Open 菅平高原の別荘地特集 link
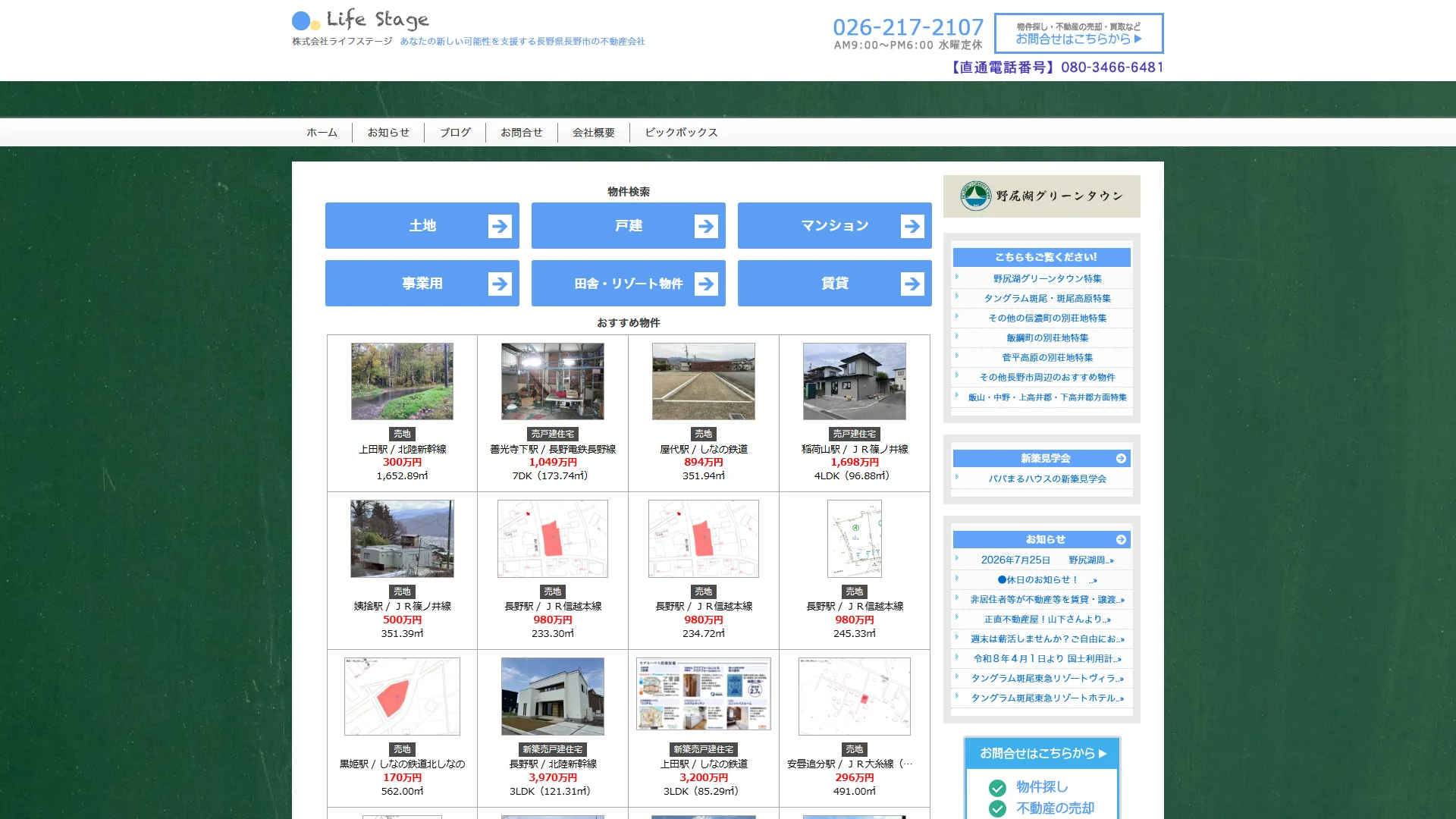 (1047, 358)
